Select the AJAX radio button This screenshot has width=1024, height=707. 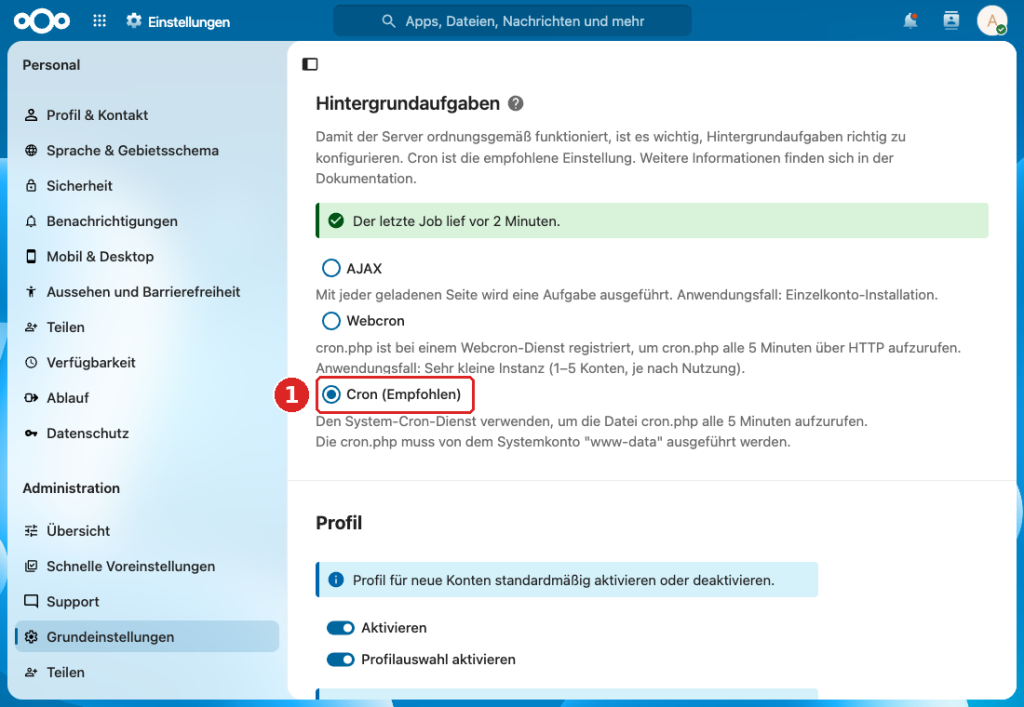coord(331,268)
